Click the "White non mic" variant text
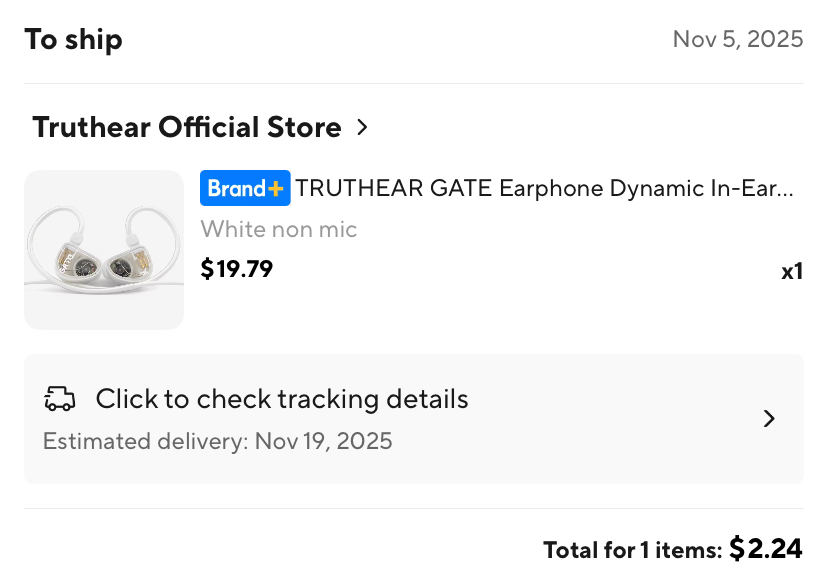Screen dimensions: 828x585 point(279,229)
